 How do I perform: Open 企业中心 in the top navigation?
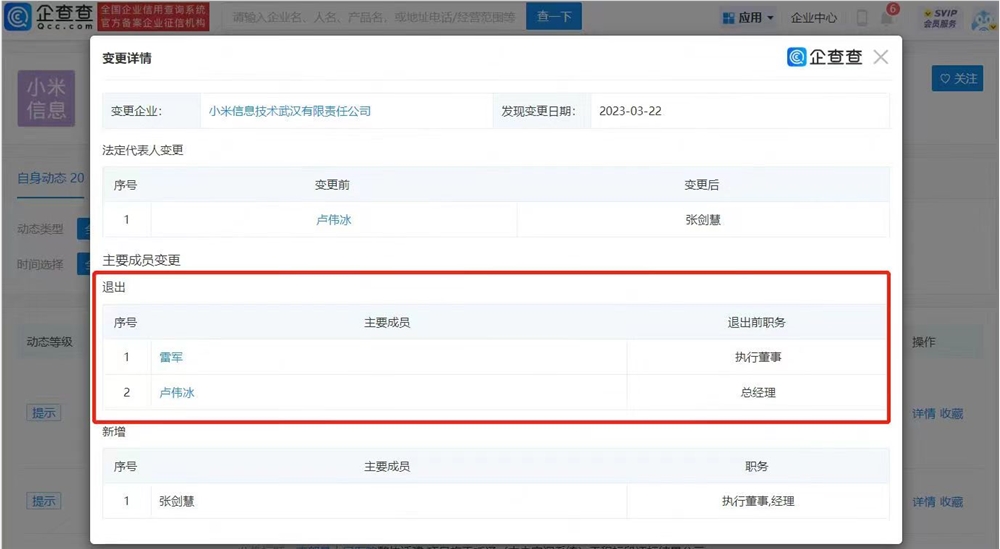tap(814, 18)
